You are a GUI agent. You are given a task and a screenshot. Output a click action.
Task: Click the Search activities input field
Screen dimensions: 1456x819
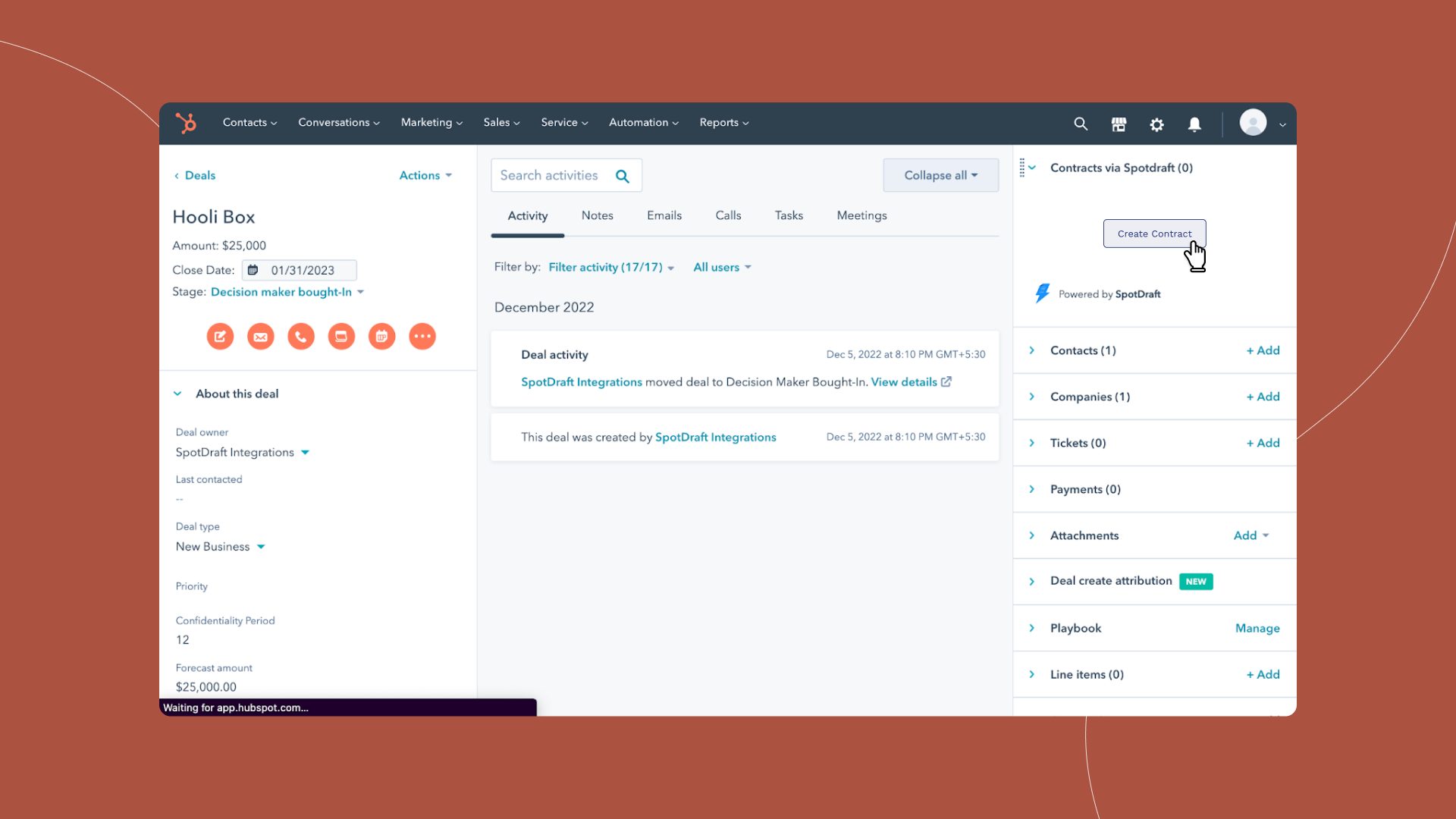pyautogui.click(x=554, y=175)
